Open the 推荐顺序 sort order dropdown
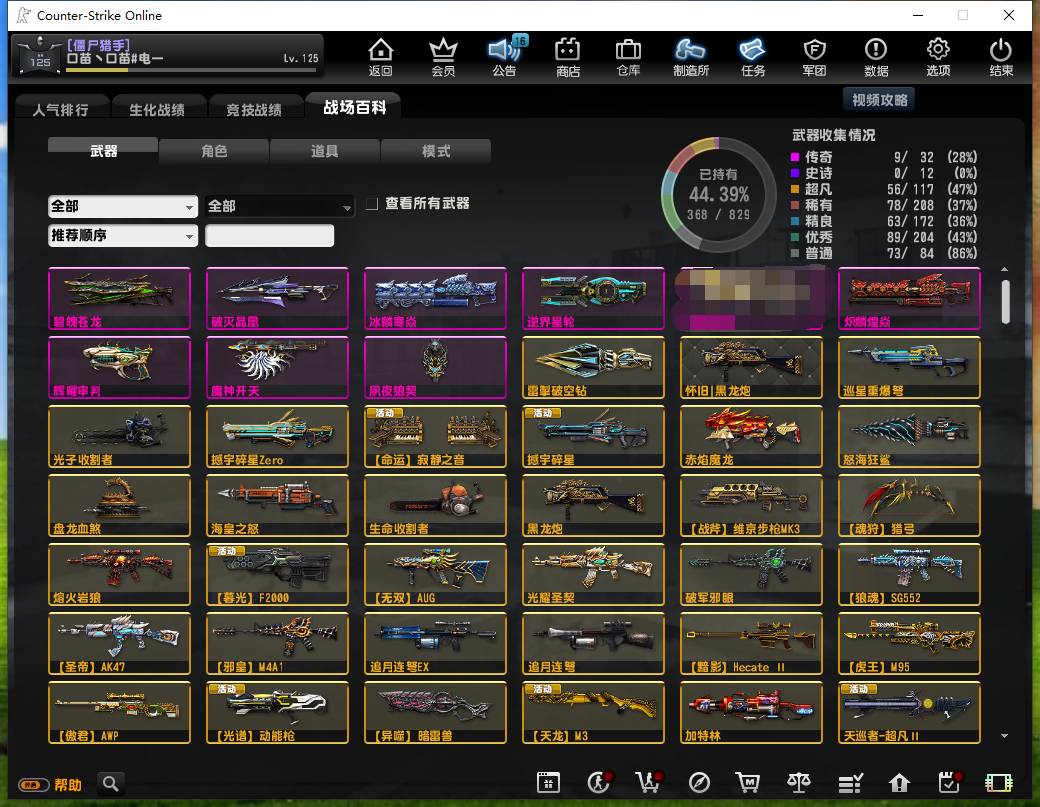The width and height of the screenshot is (1040, 807). point(123,235)
